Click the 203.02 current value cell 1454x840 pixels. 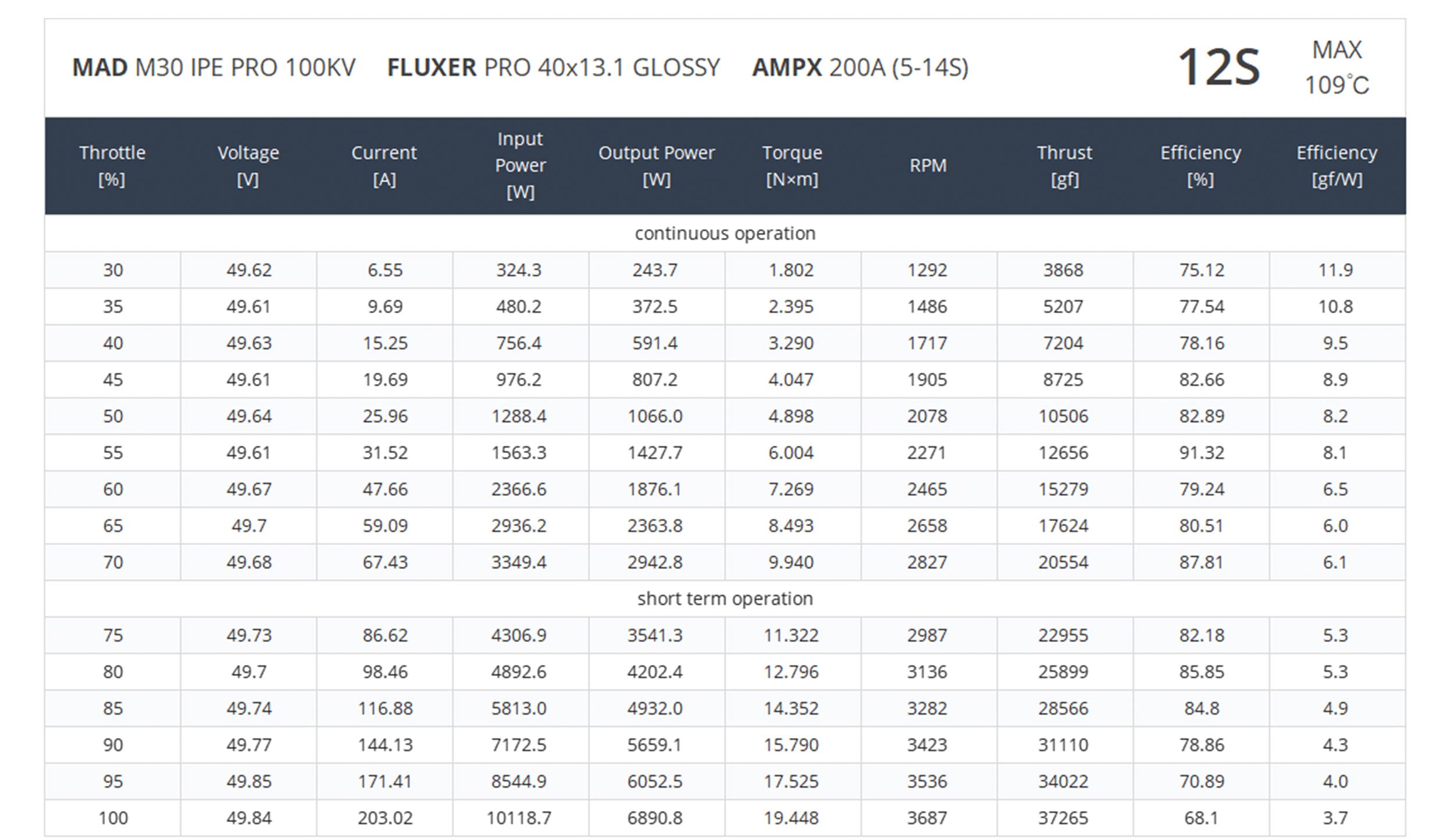pos(385,818)
